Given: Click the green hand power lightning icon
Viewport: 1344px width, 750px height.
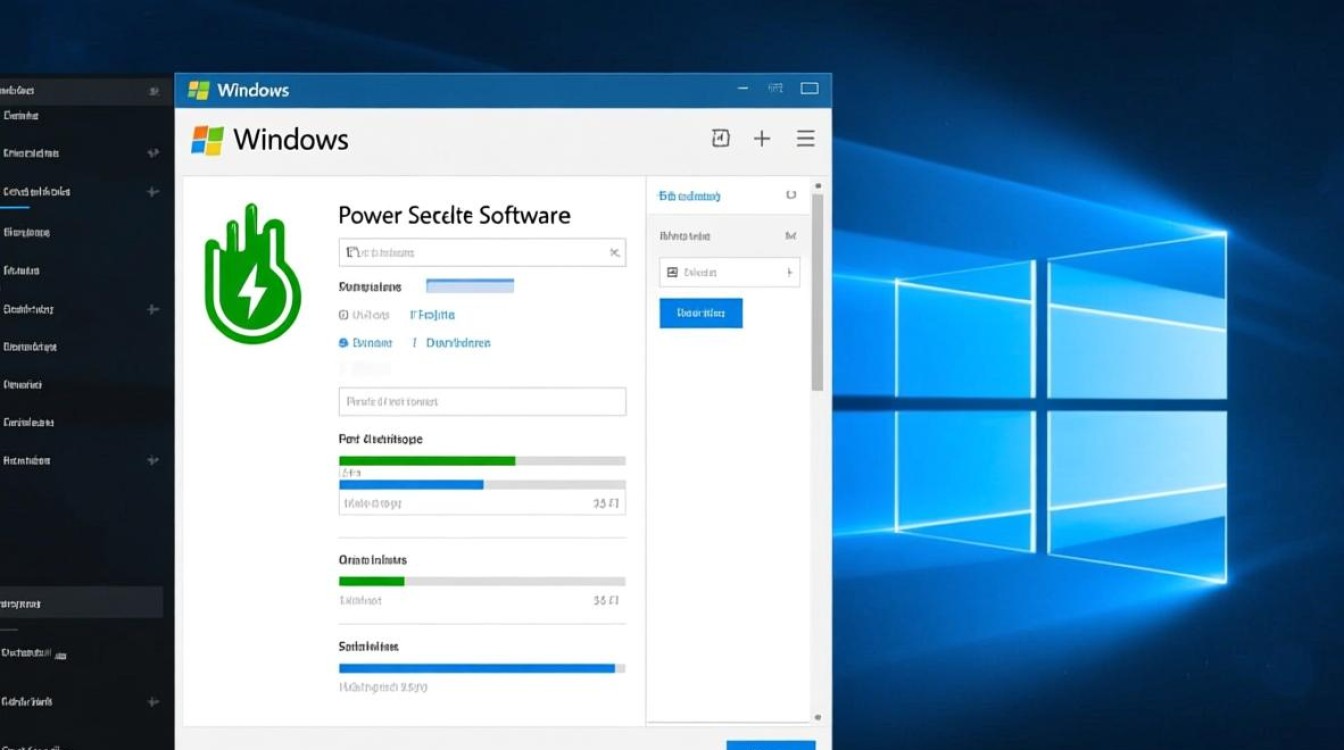Looking at the screenshot, I should pyautogui.click(x=252, y=276).
